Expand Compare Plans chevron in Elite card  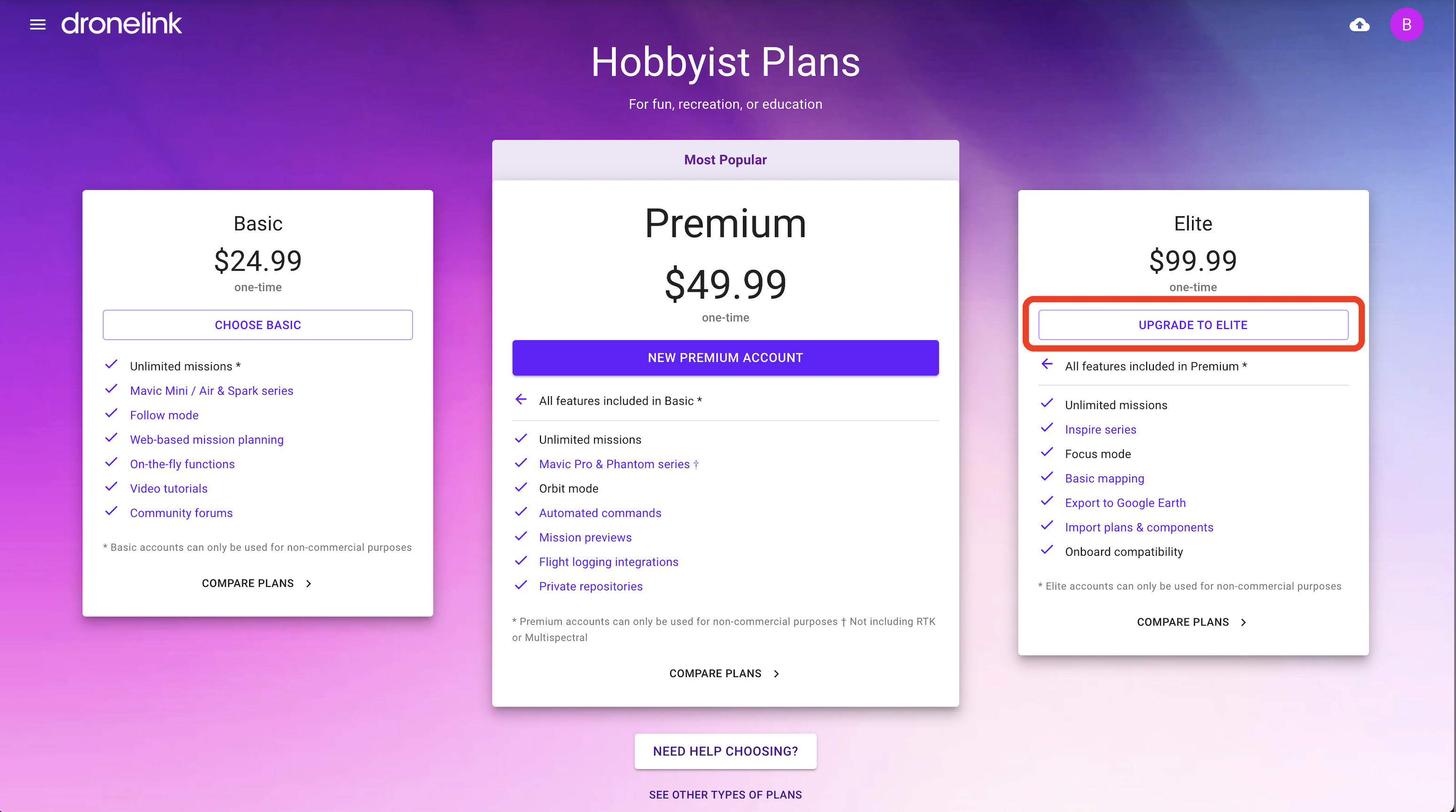click(1244, 622)
